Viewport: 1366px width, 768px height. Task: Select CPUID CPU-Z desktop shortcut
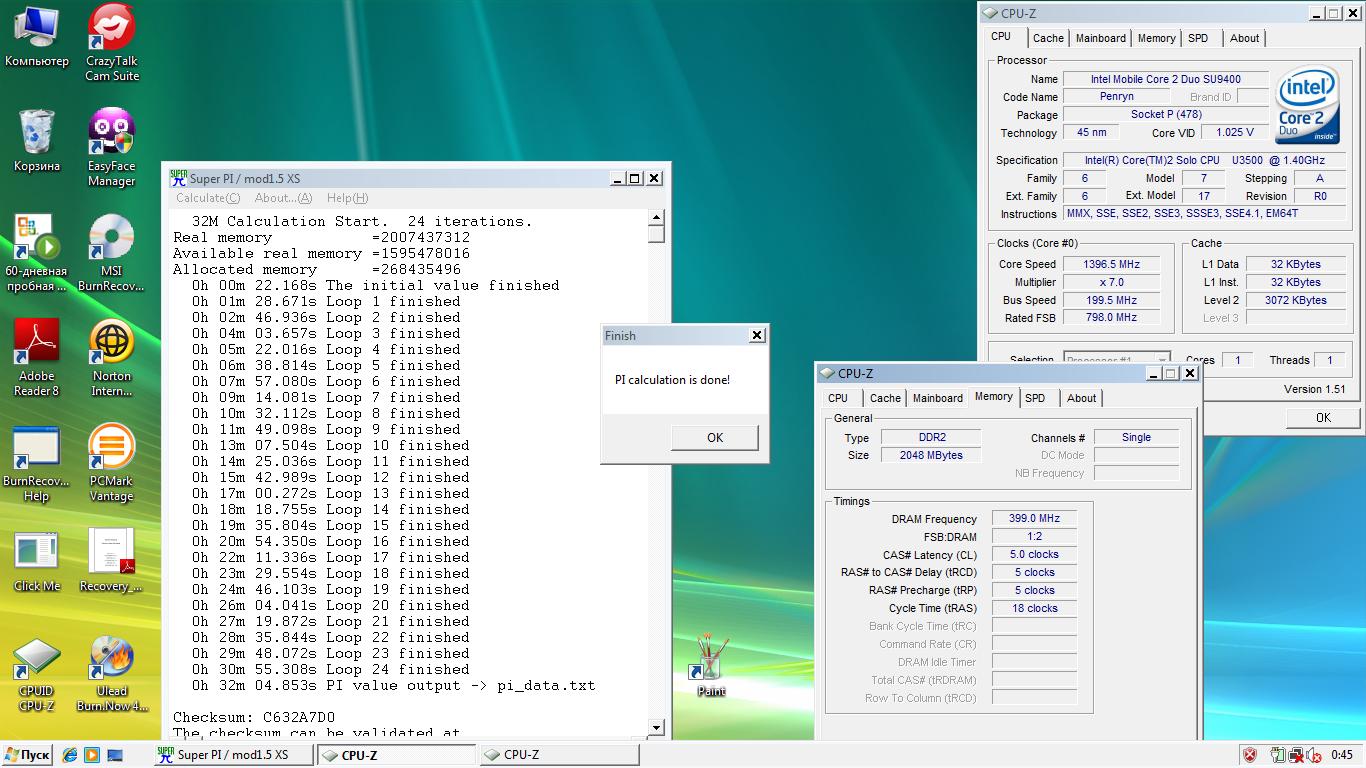[x=36, y=674]
